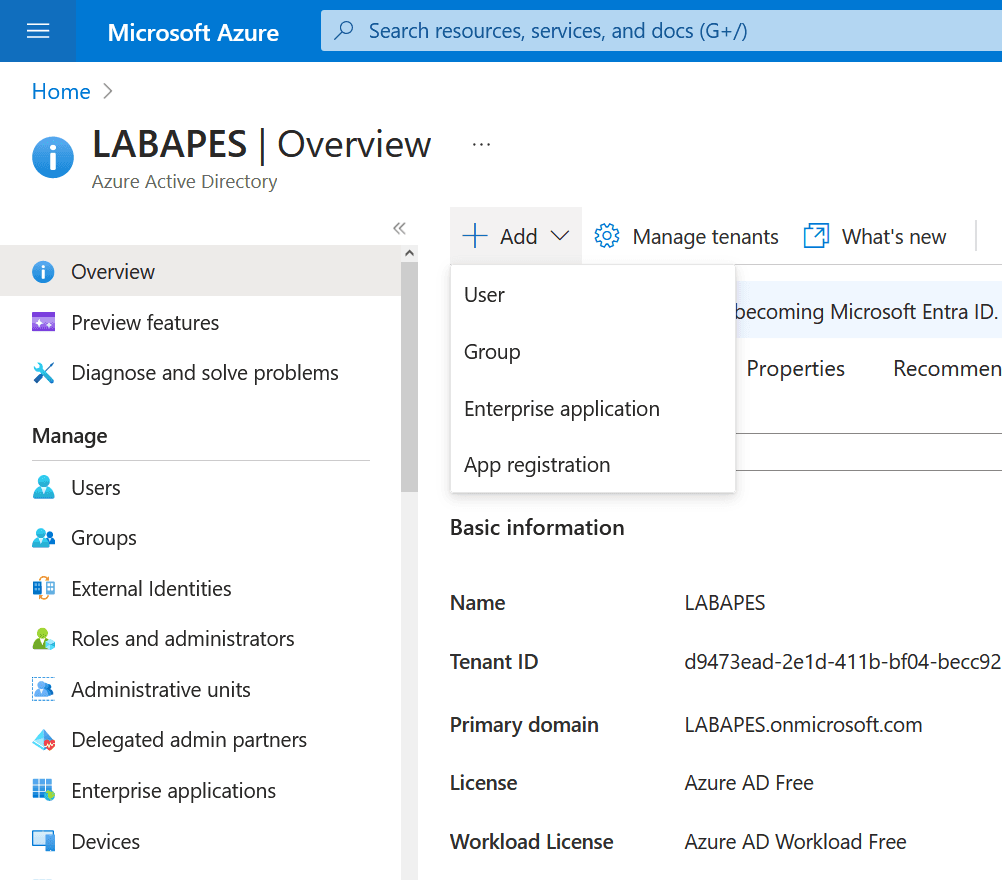Image resolution: width=1002 pixels, height=880 pixels.
Task: Click the Enterprise applications sidebar icon
Action: coord(44,791)
